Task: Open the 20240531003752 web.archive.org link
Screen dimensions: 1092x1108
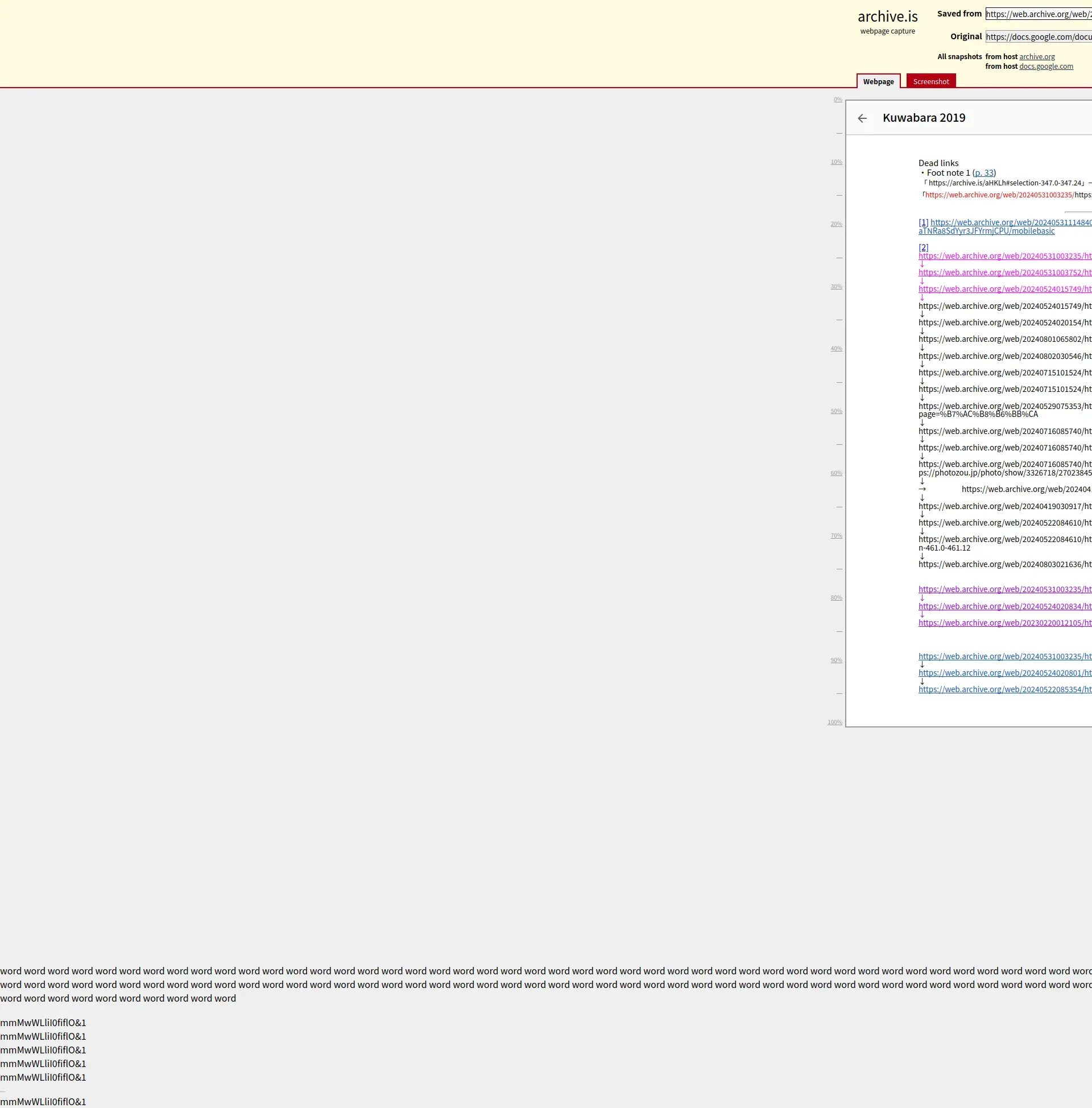Action: point(1004,272)
